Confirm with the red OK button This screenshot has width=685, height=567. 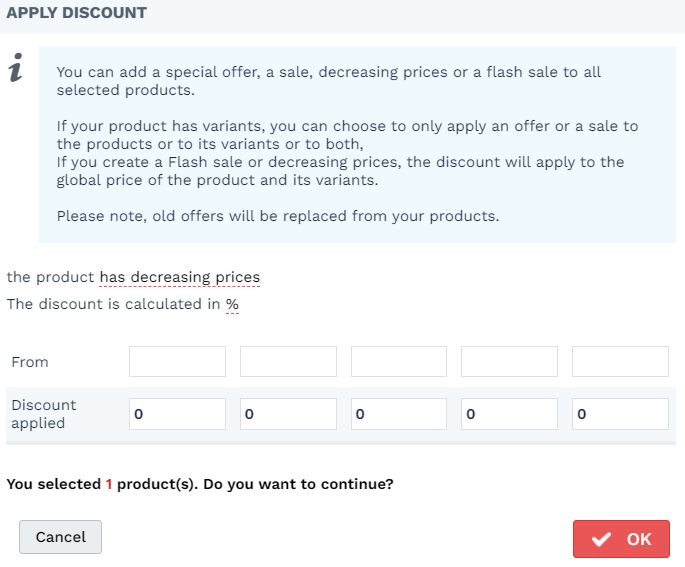pos(621,539)
